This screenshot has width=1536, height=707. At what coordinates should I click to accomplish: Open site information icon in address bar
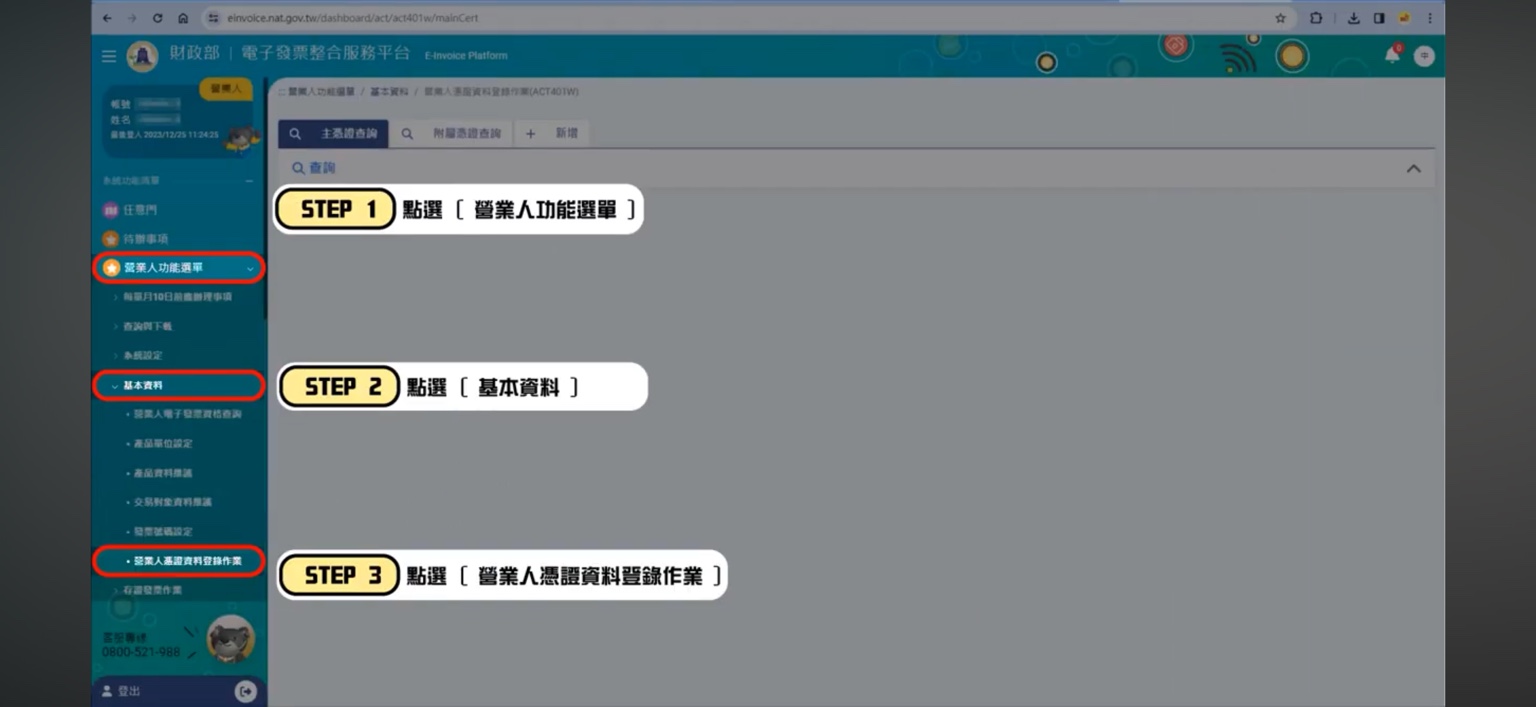click(x=212, y=18)
